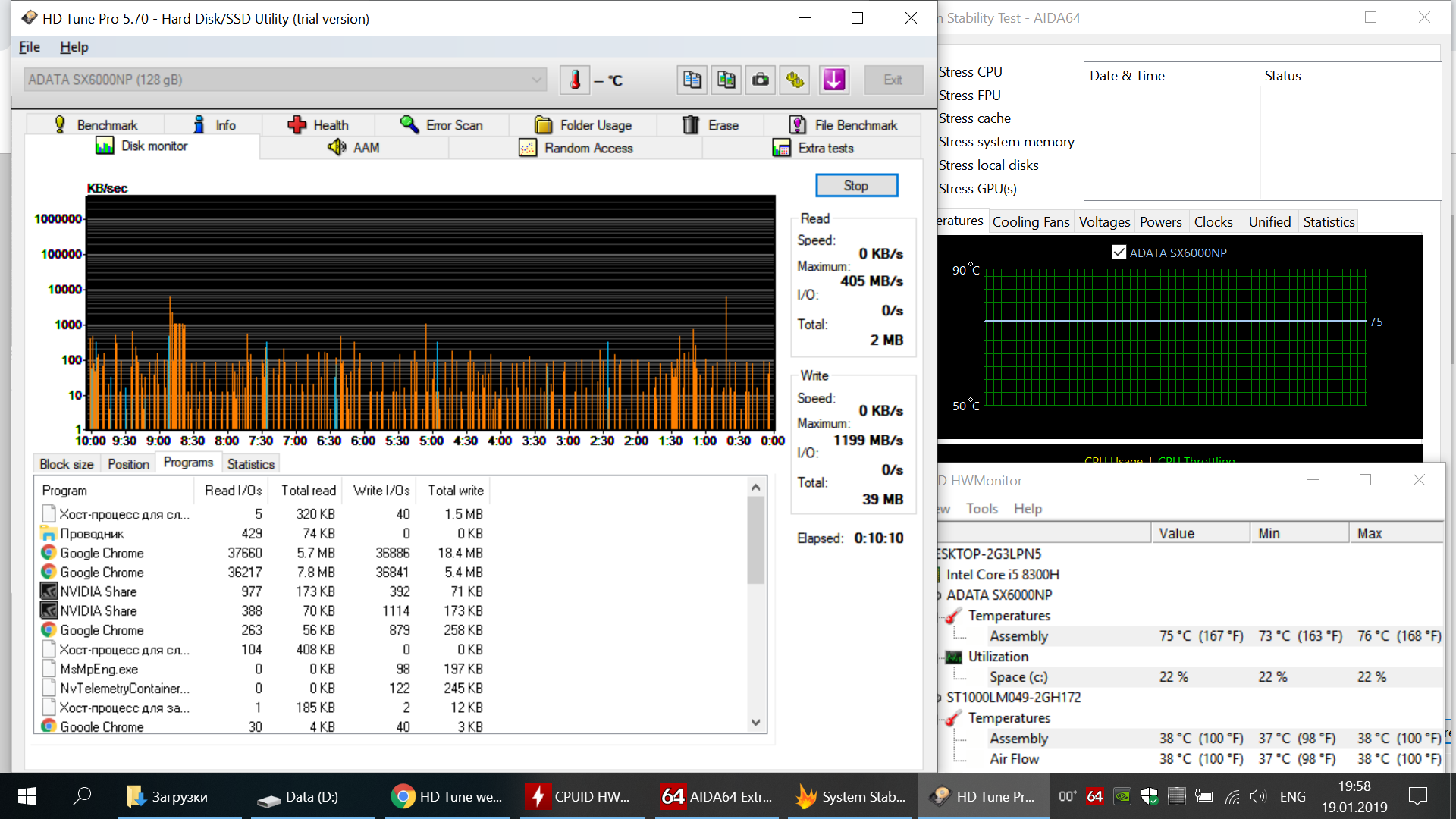Viewport: 1456px width, 819px height.
Task: Click the programs list scrollbar down arrow
Action: pos(755,723)
